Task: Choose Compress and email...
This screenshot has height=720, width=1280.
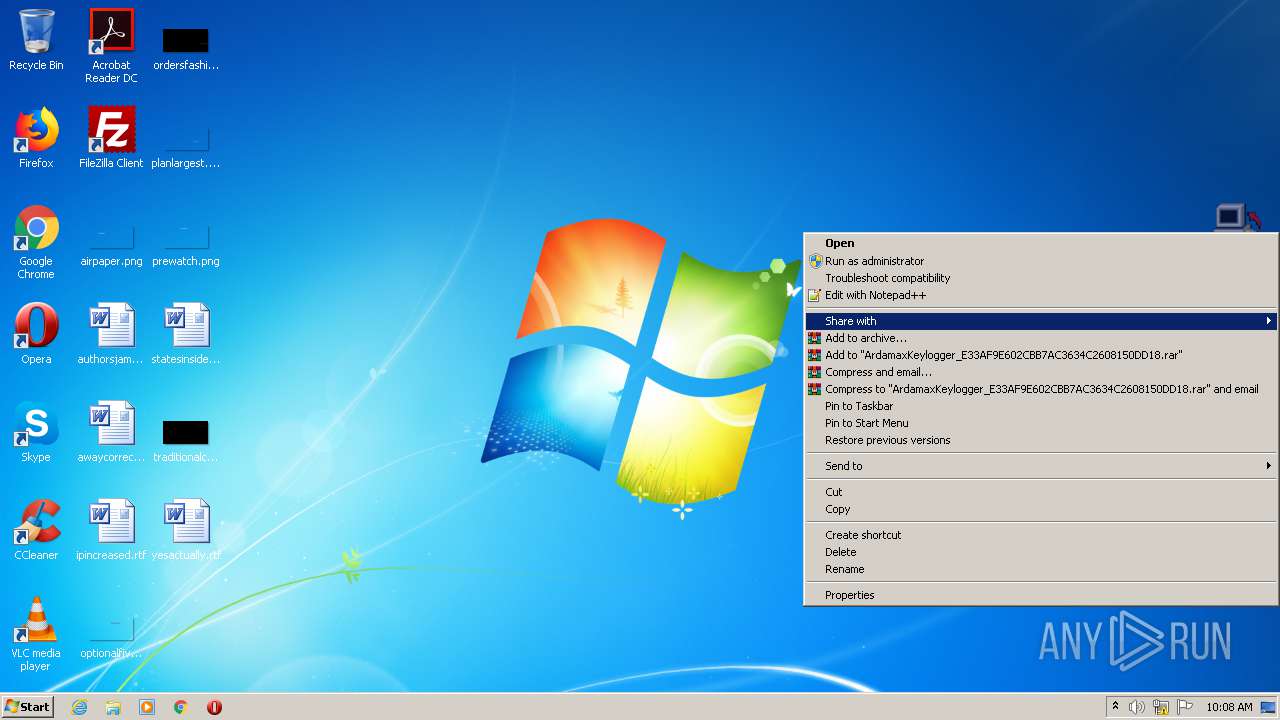Action: pyautogui.click(x=1041, y=372)
